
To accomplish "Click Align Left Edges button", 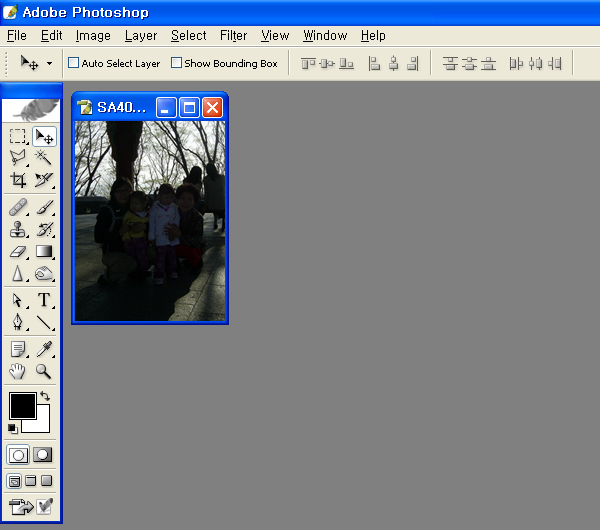I will pyautogui.click(x=374, y=63).
